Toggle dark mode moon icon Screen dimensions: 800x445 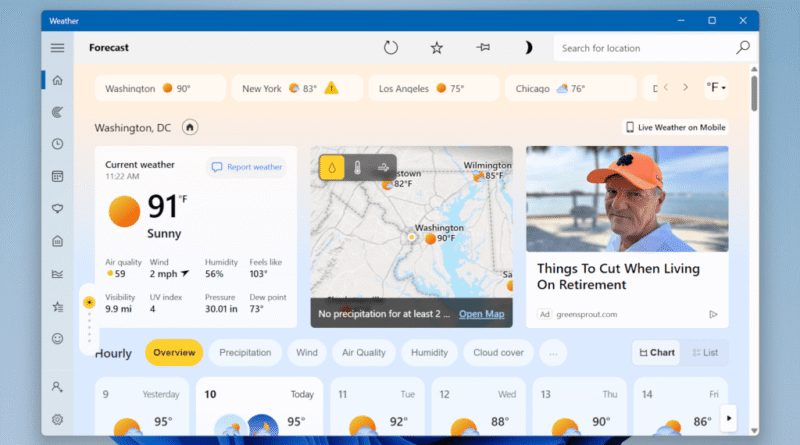click(529, 47)
